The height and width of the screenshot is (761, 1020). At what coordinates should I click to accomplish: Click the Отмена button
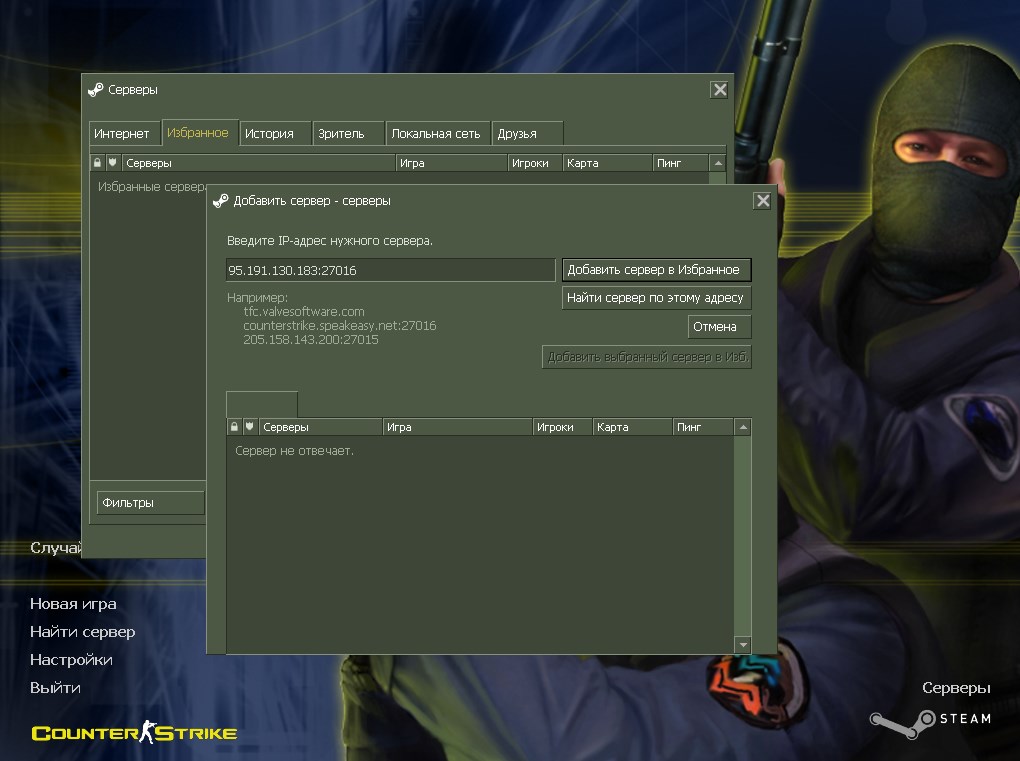click(x=719, y=327)
